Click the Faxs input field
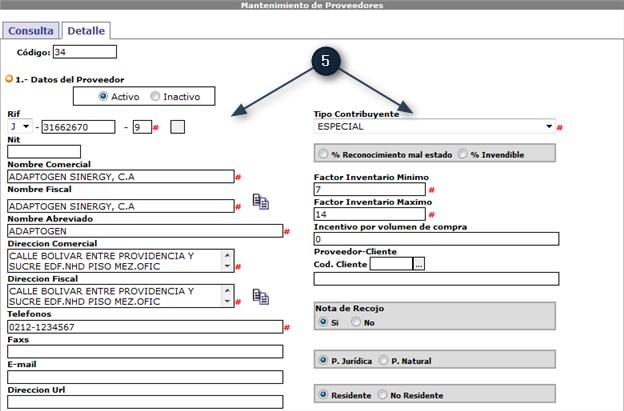This screenshot has width=624, height=411. click(145, 352)
